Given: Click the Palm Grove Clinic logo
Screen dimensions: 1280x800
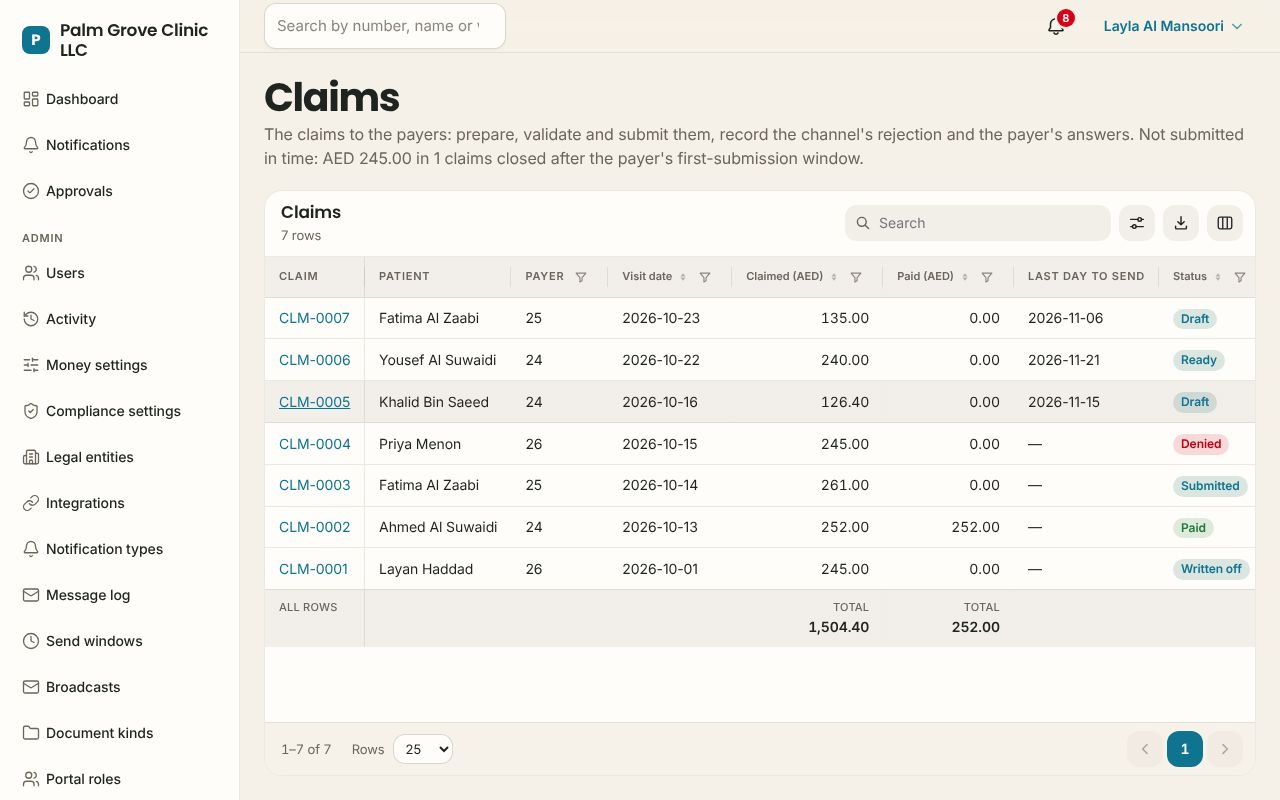Looking at the screenshot, I should click(36, 40).
